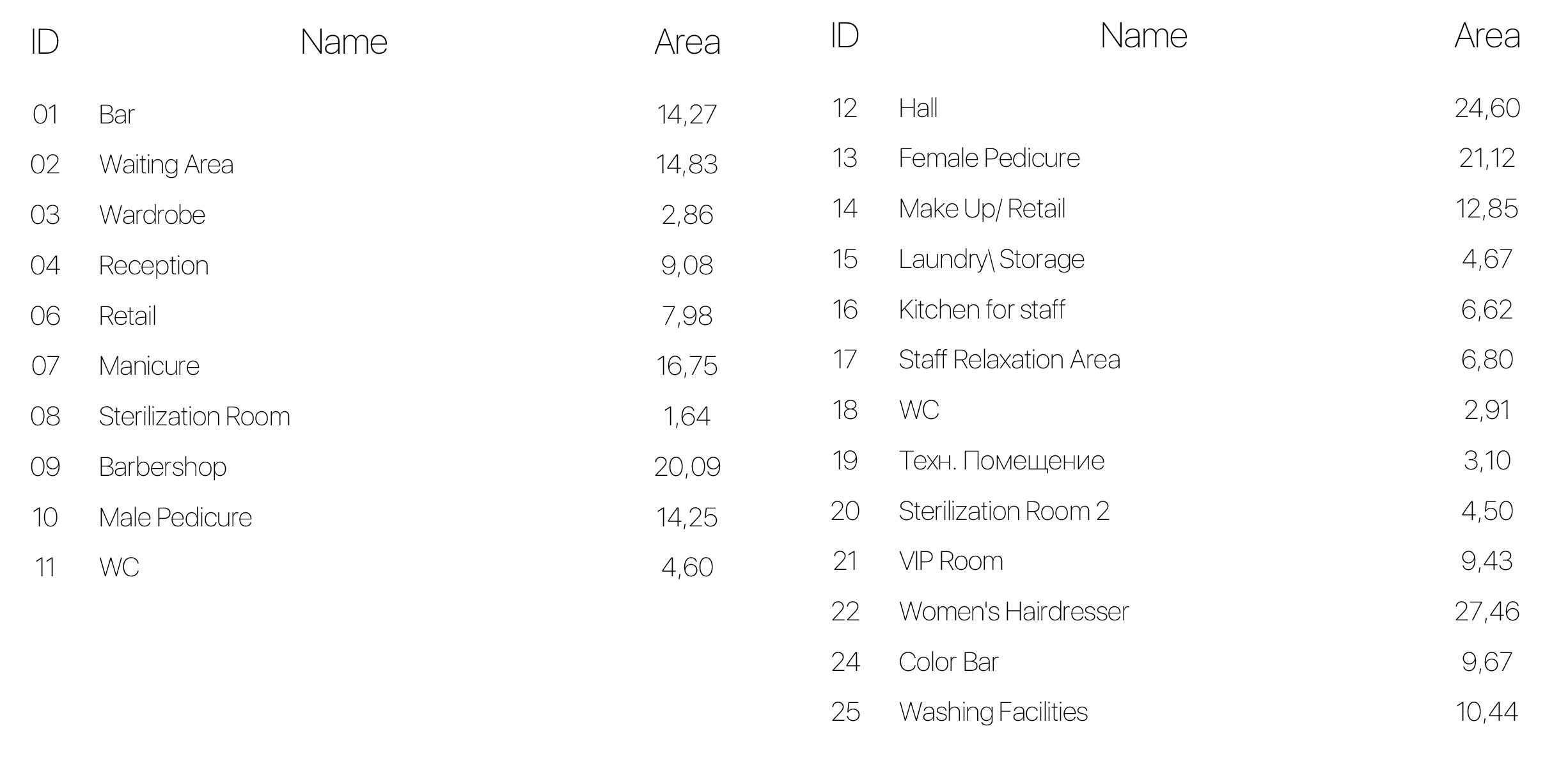
Task: Click the Wardrobe entry
Action: point(152,215)
